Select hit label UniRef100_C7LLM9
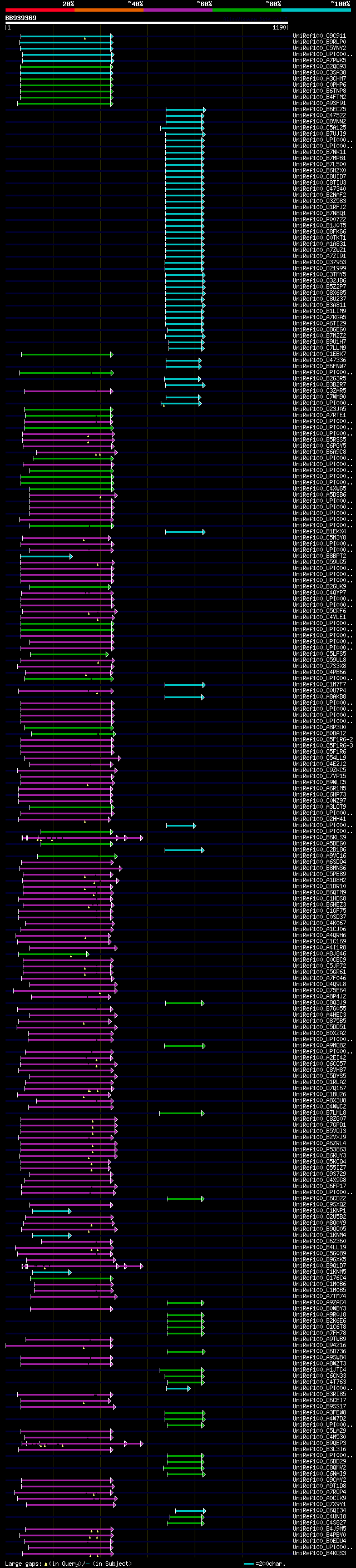 319,348
